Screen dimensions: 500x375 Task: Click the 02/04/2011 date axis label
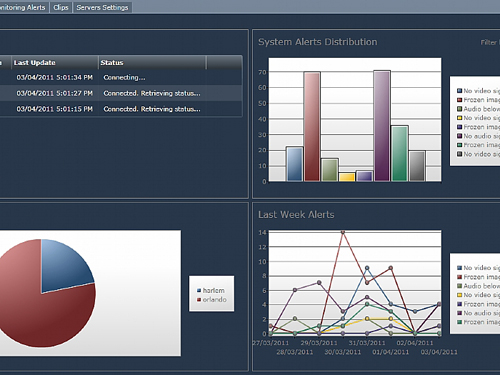415,343
